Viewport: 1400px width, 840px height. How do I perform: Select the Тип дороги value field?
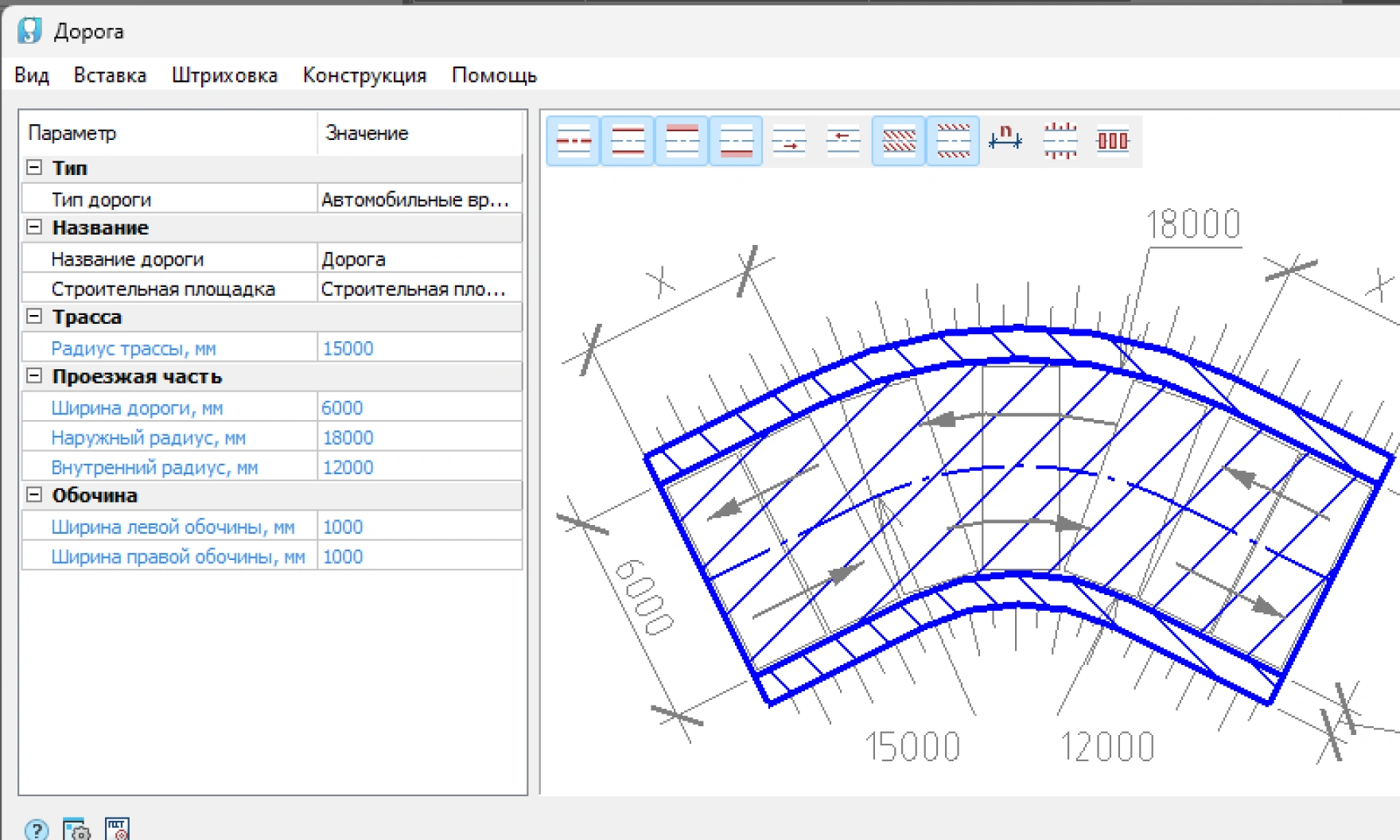(x=418, y=200)
